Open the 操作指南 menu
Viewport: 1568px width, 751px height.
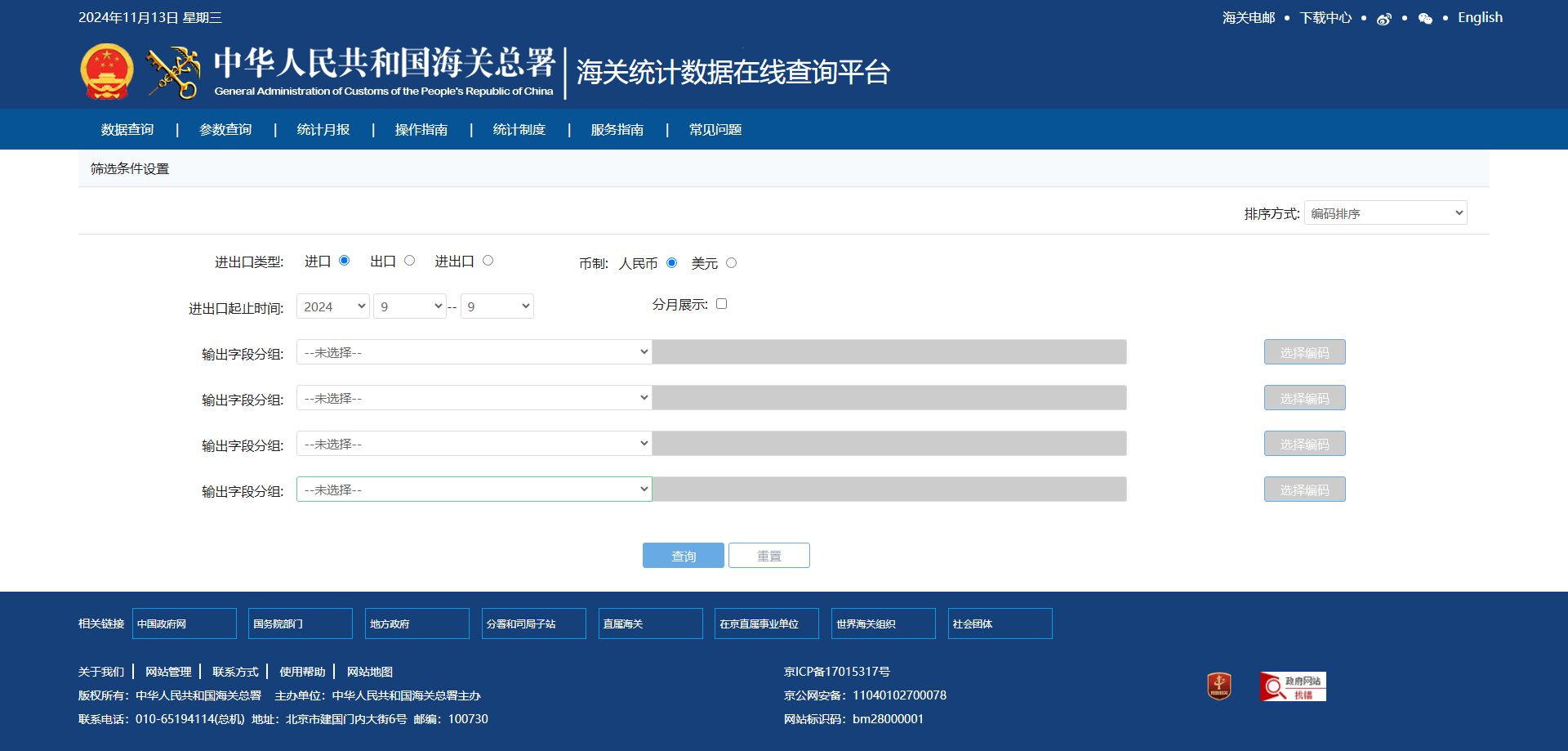click(421, 130)
